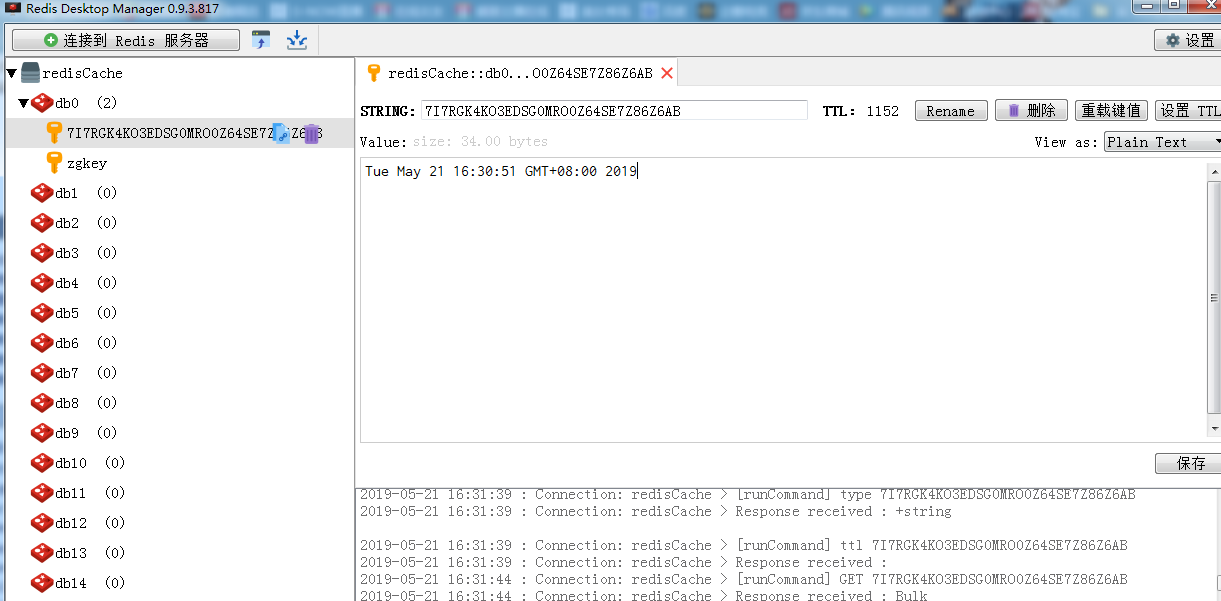Click the 保存 save button
Screen dimensions: 1221x601
(x=1188, y=464)
